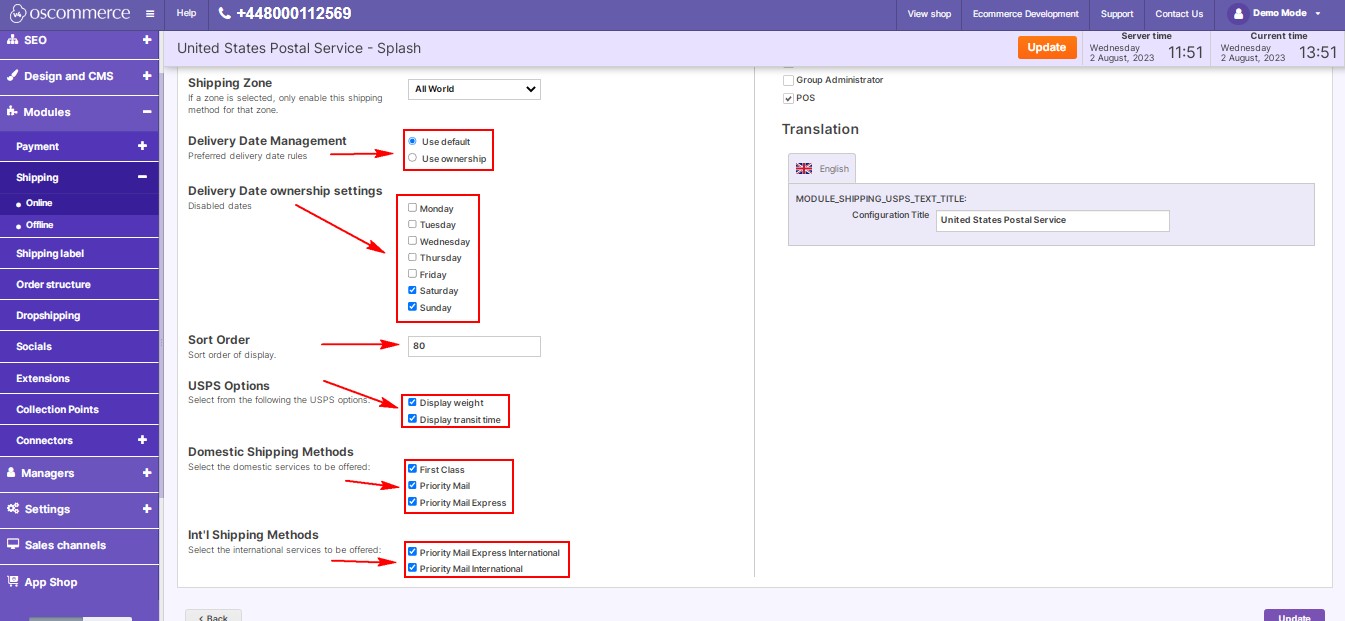Tick the Monday disabled-date checkbox

(x=412, y=208)
